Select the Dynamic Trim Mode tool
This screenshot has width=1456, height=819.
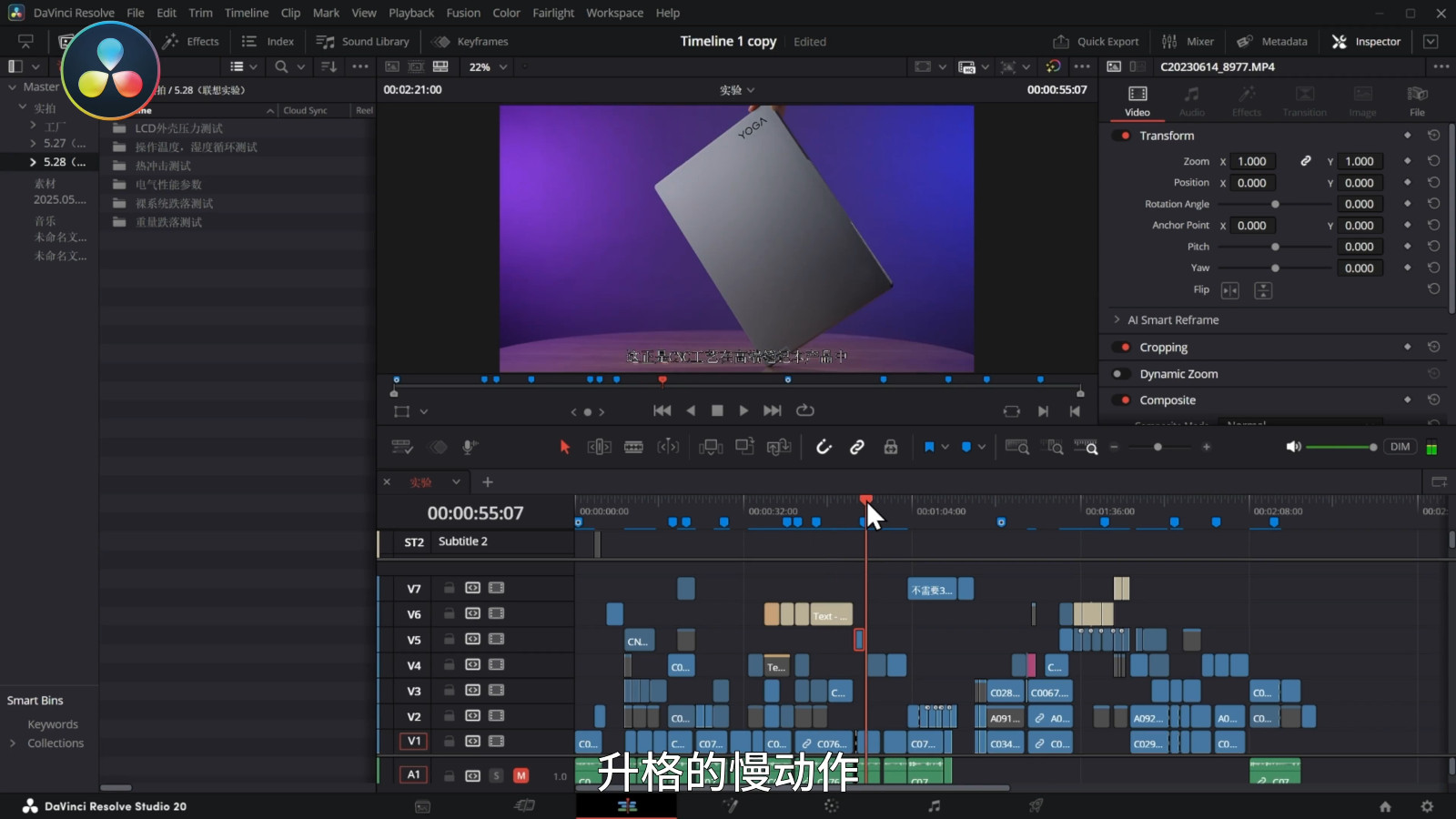[x=668, y=447]
